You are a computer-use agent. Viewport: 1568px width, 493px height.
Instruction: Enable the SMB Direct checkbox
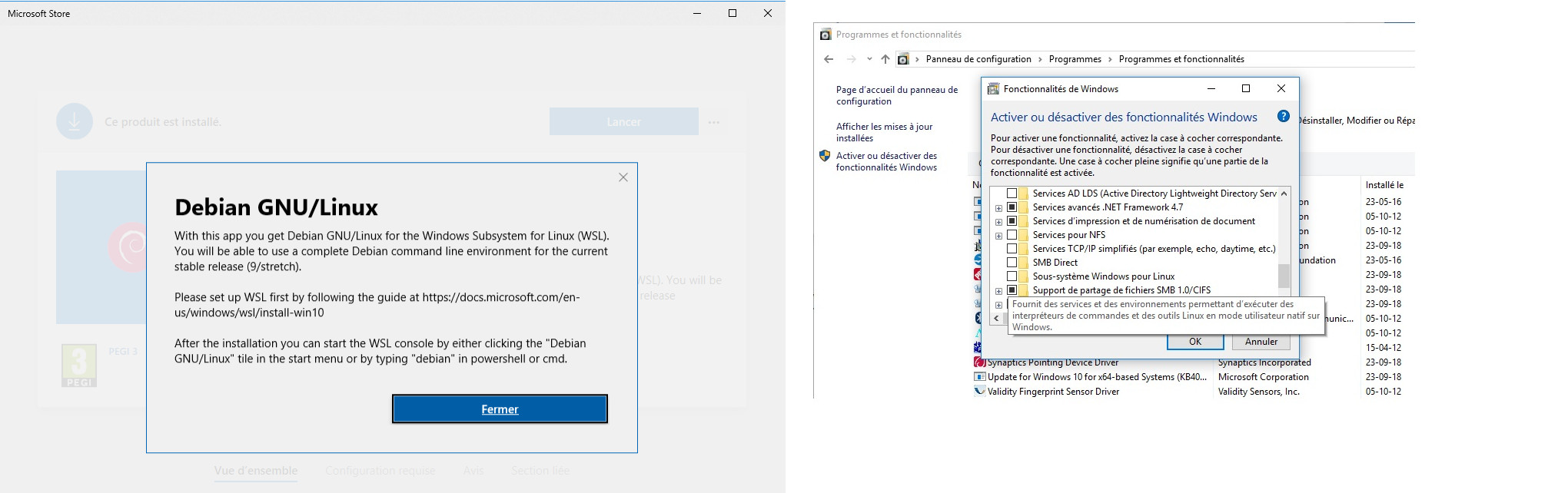[1012, 263]
